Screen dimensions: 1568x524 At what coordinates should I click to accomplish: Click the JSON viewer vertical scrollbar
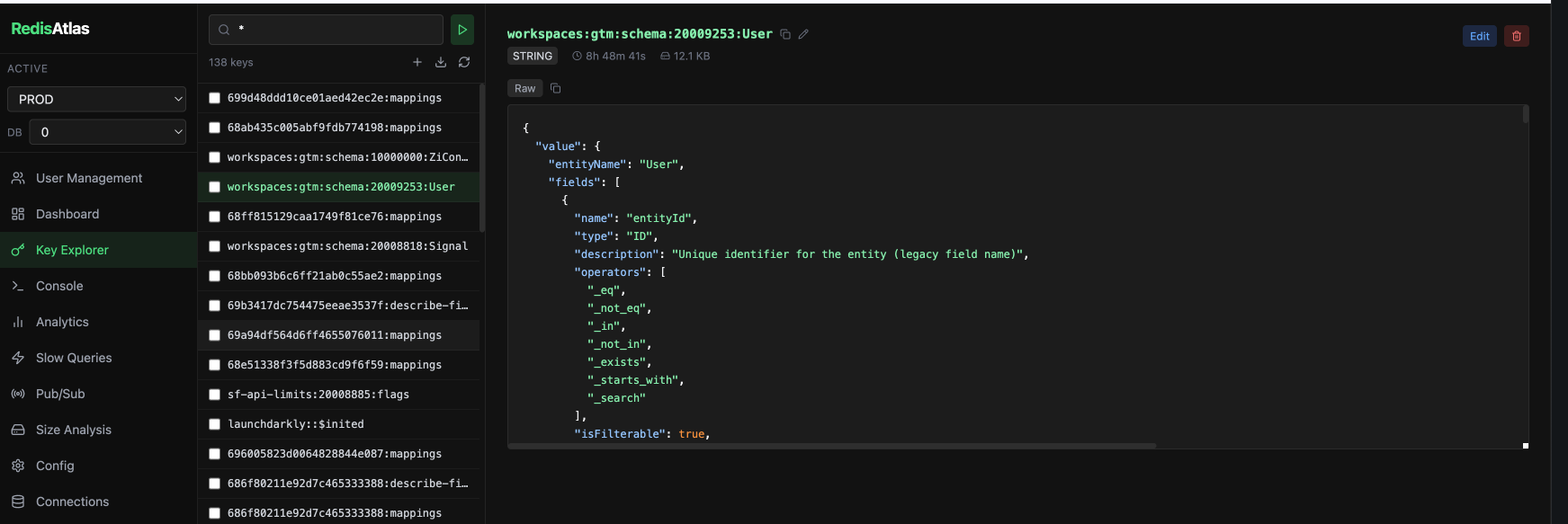pos(1526,114)
